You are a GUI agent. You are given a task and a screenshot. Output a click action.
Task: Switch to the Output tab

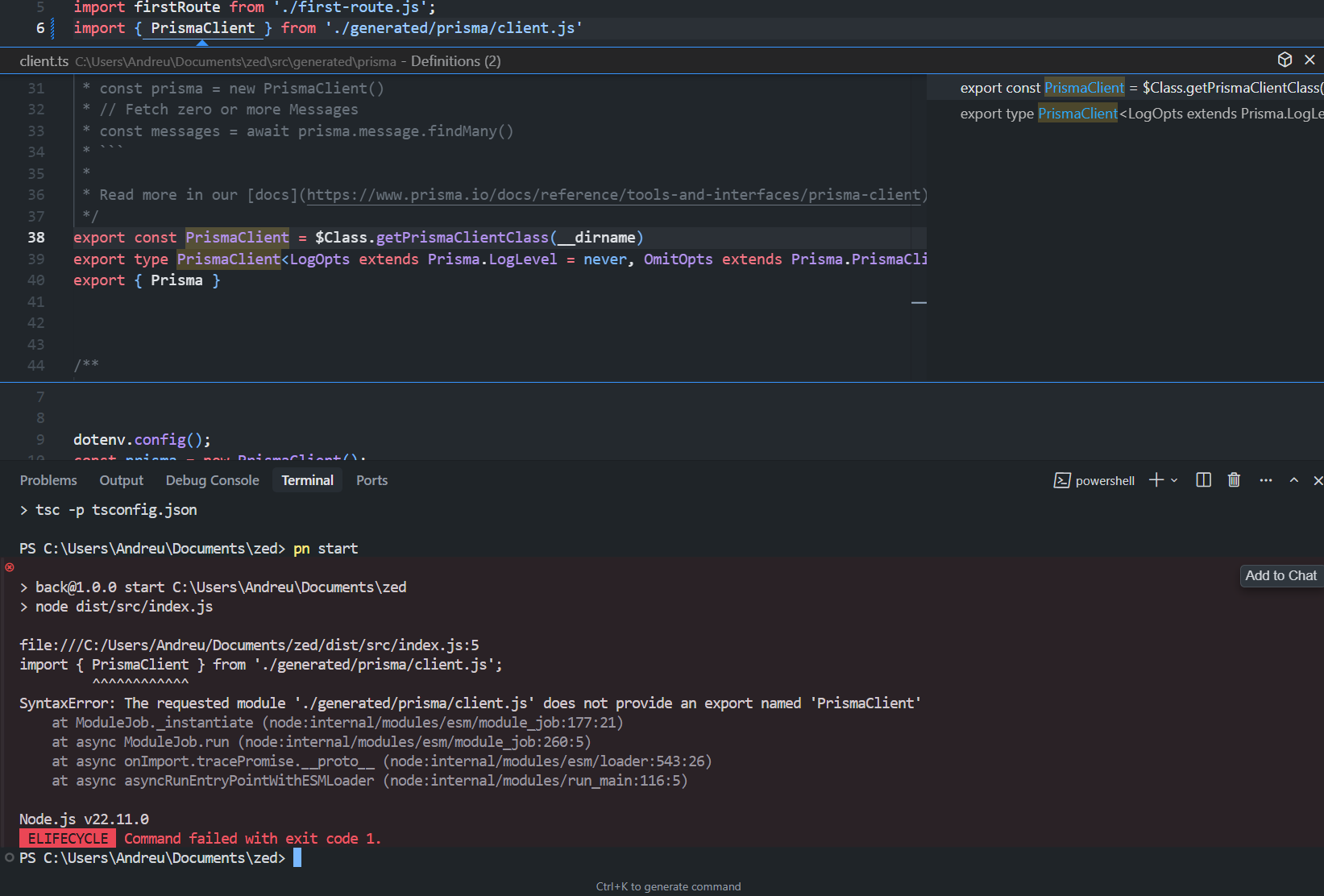[122, 480]
